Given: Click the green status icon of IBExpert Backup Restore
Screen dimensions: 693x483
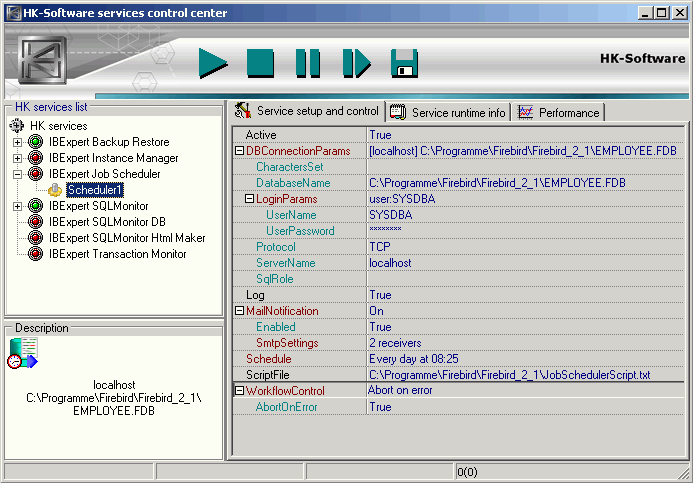Looking at the screenshot, I should click(x=35, y=142).
